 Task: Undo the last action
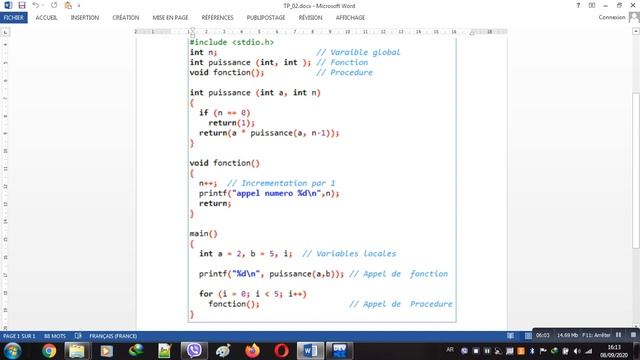click(x=36, y=5)
